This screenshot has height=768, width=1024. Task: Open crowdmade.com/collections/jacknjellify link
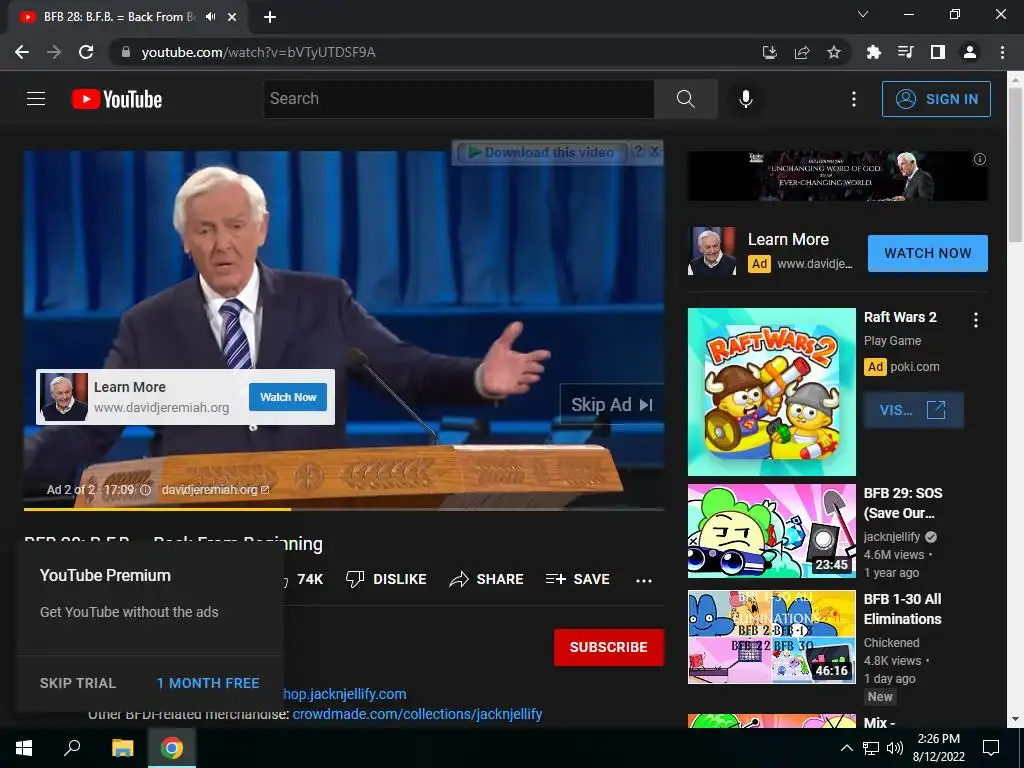[417, 714]
